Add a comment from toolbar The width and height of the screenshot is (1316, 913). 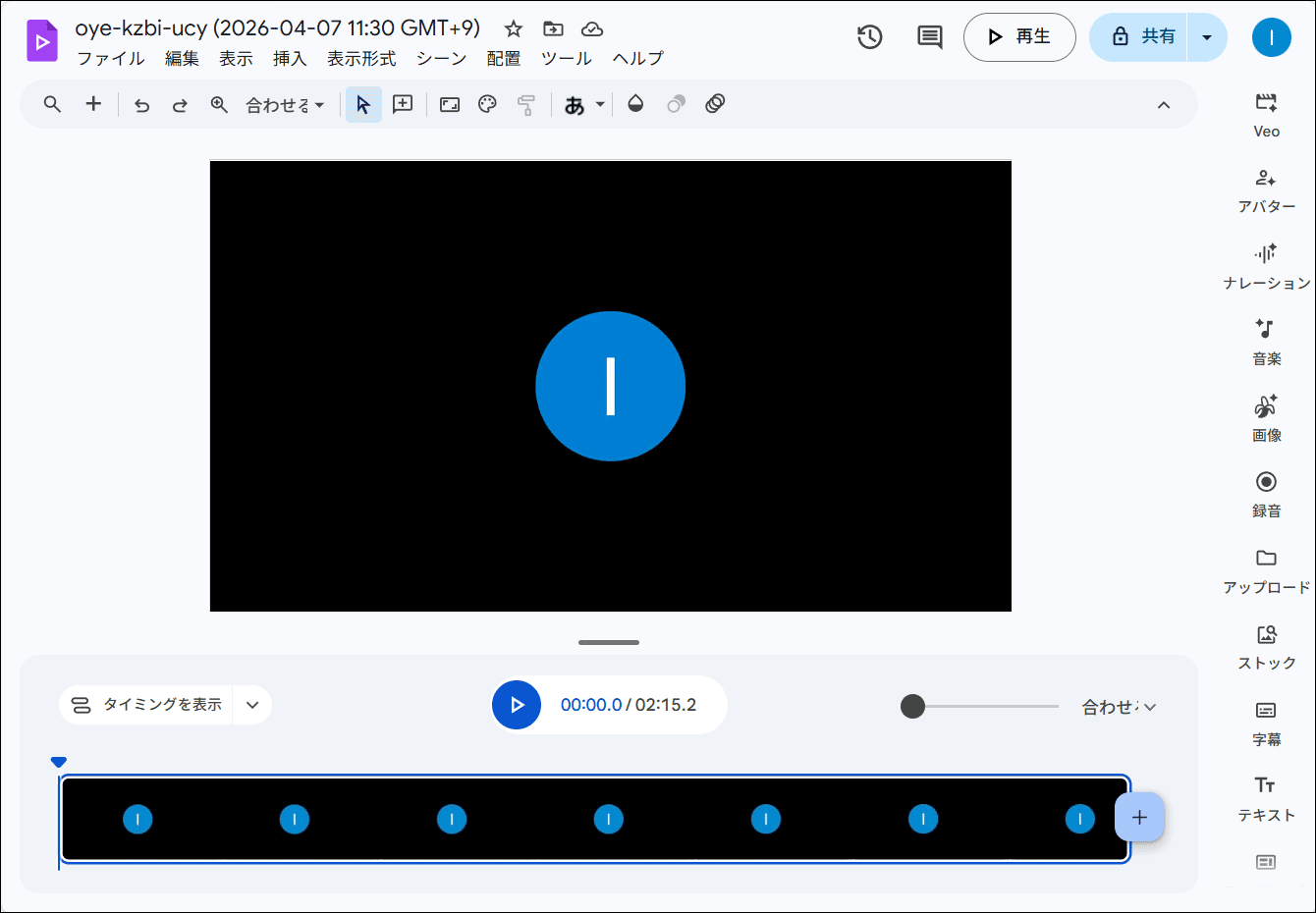(x=403, y=104)
